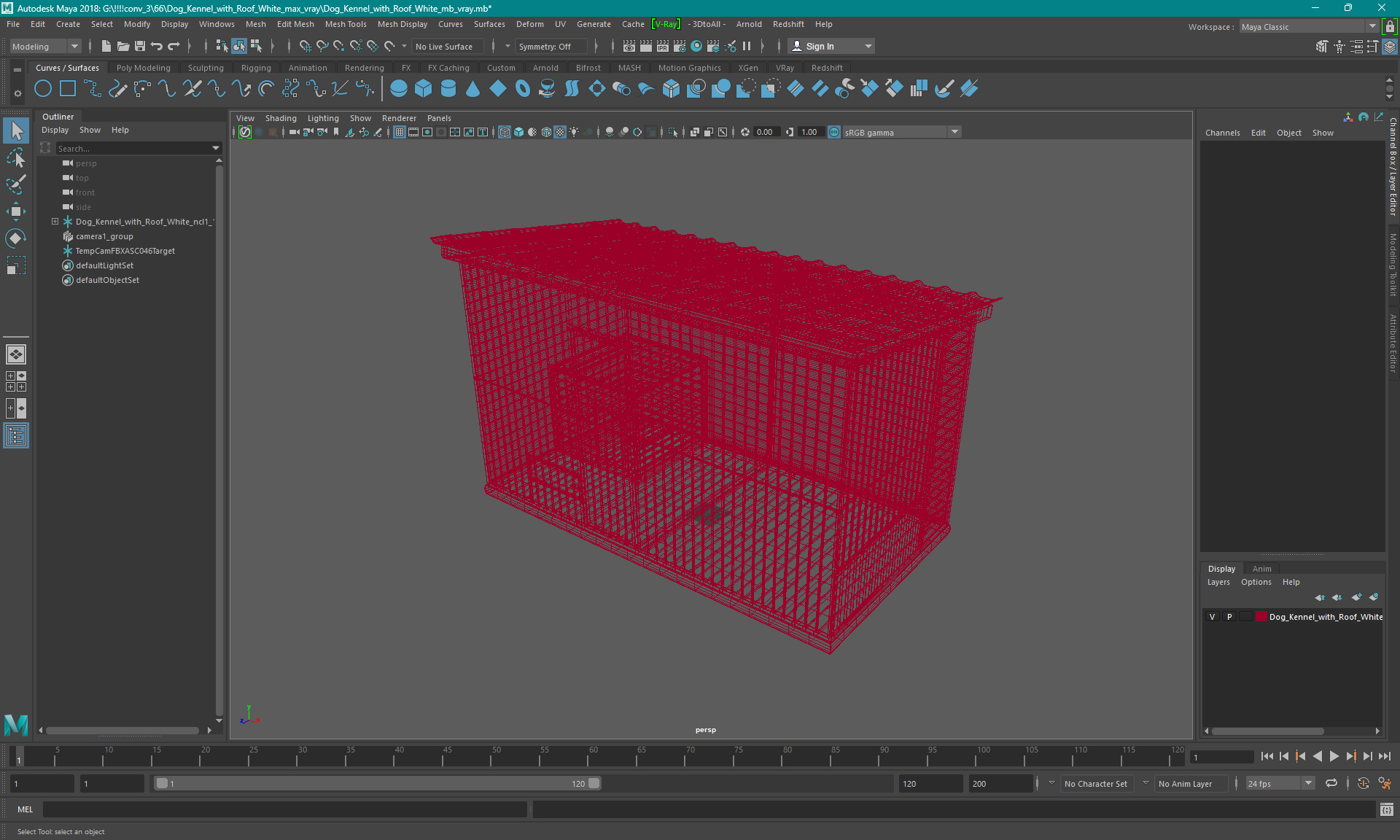The image size is (1400, 840).
Task: Open the viewport Shading menu
Action: [x=281, y=118]
